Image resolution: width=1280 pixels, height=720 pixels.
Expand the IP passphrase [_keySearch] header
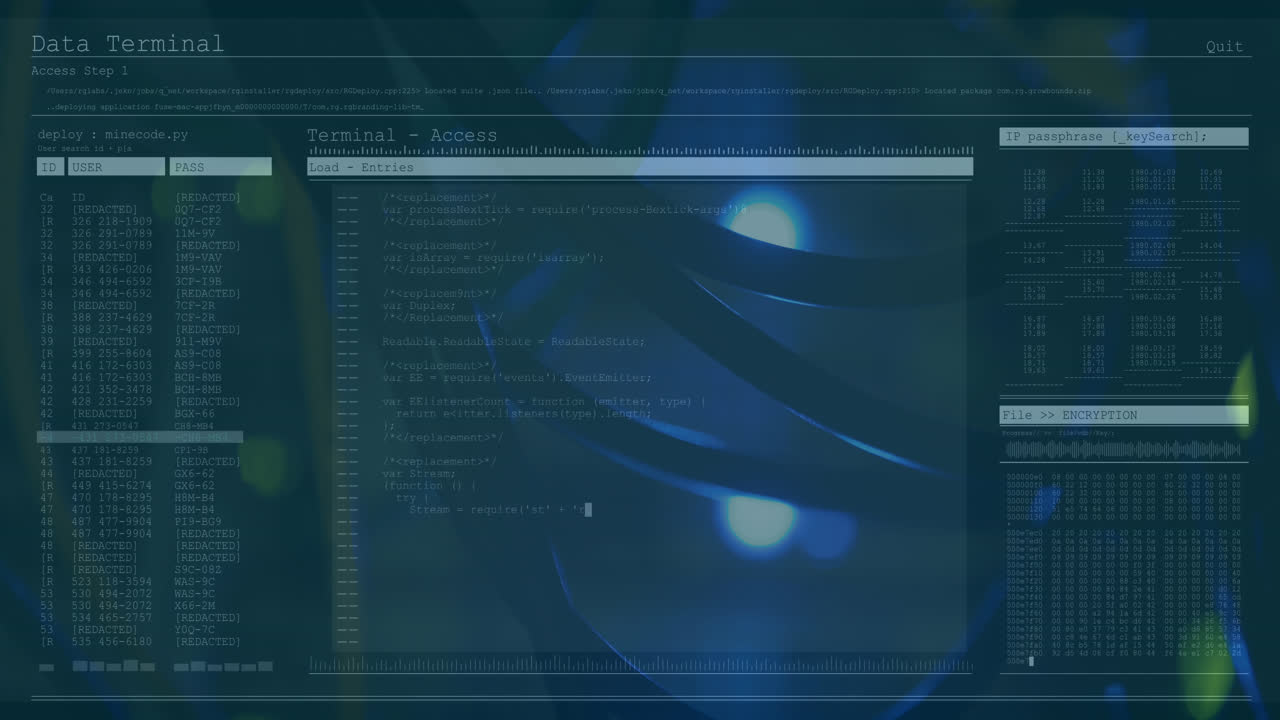pos(1123,136)
